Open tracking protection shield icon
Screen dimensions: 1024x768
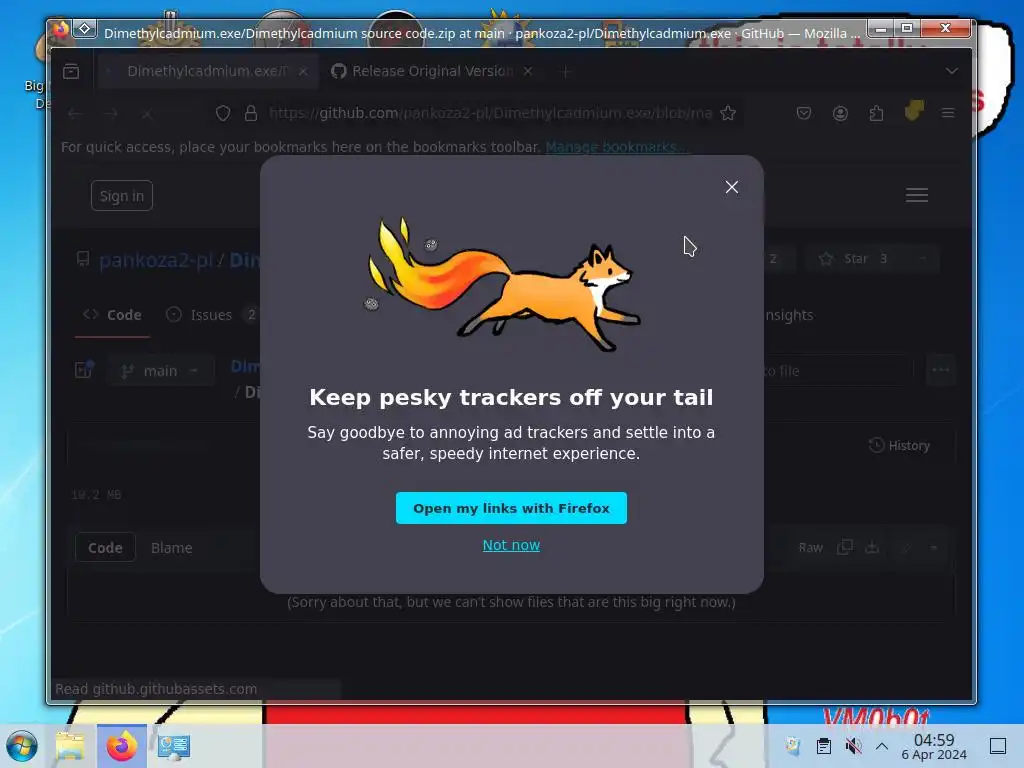coord(223,114)
